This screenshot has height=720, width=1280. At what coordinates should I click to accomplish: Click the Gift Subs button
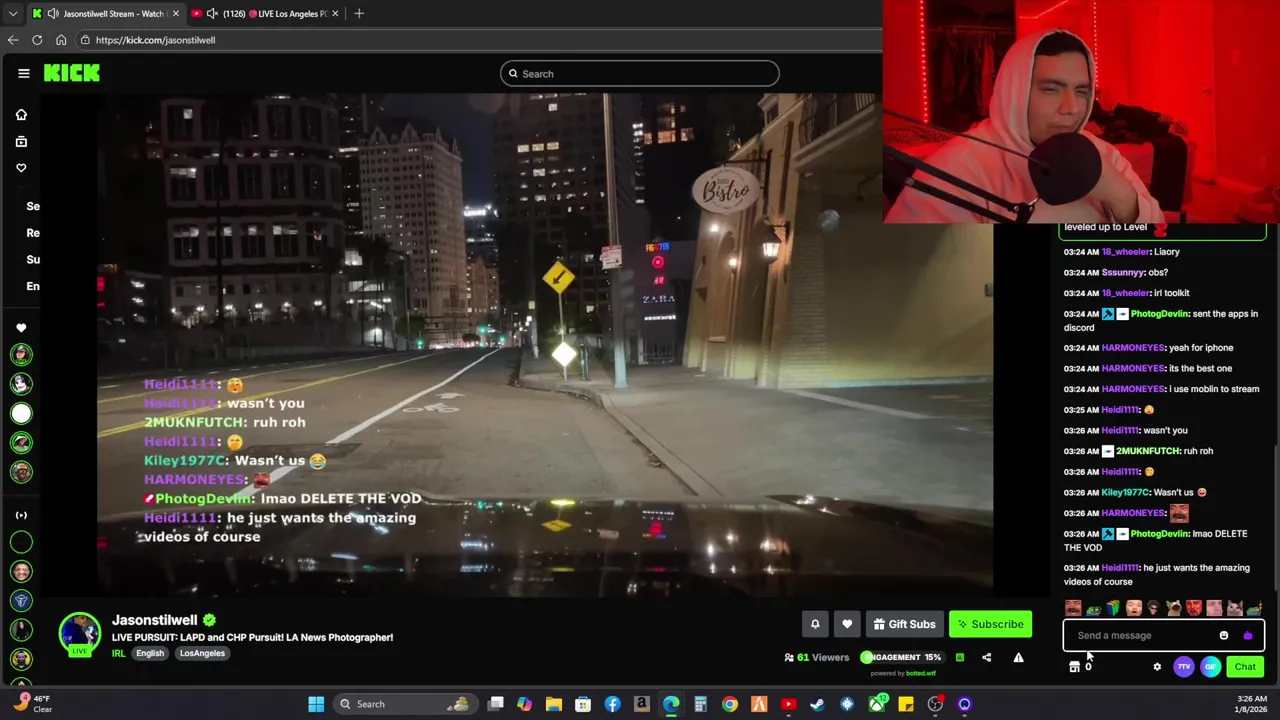point(904,624)
